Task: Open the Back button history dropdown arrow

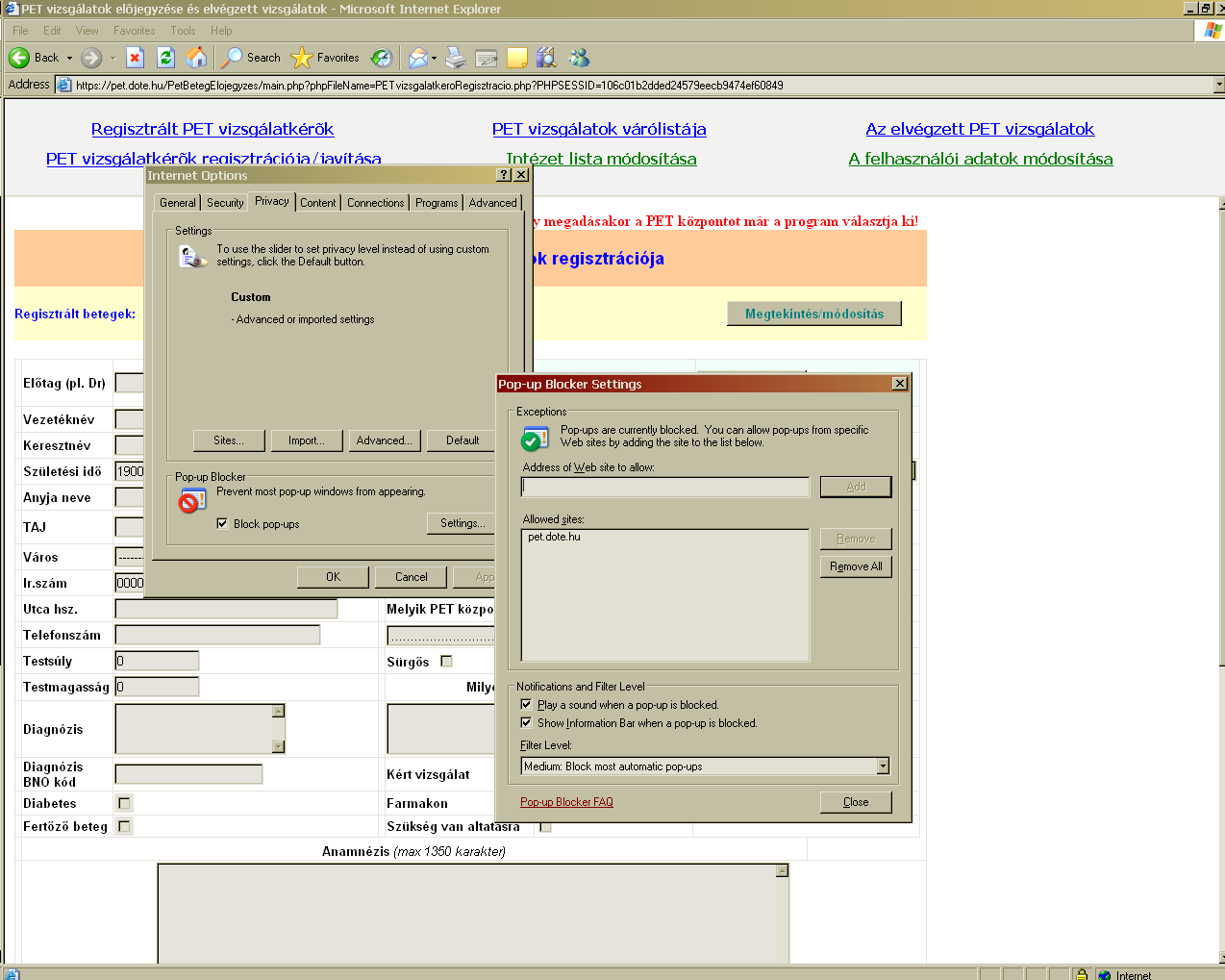Action: [69, 58]
